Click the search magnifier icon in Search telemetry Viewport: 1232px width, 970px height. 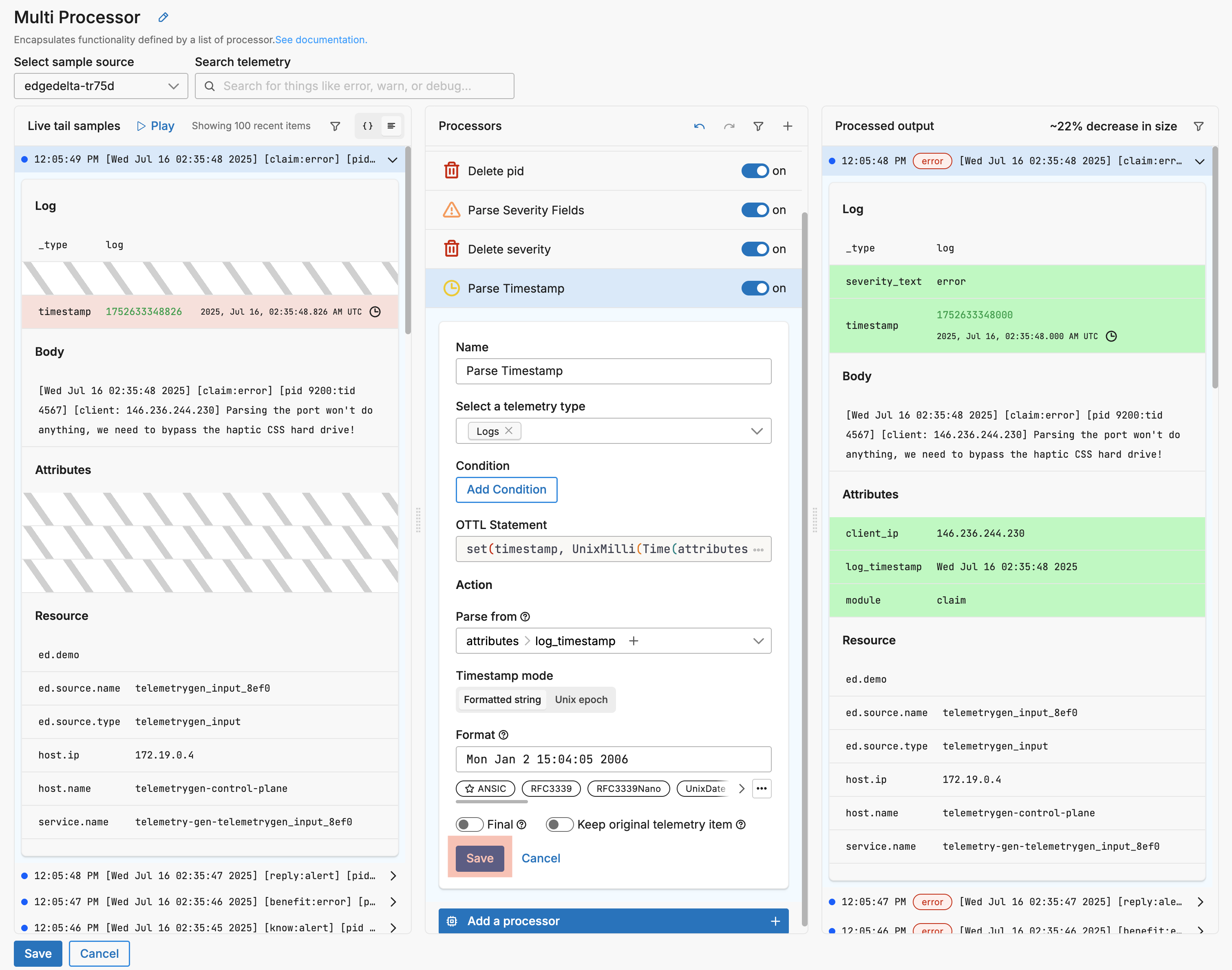pos(210,86)
